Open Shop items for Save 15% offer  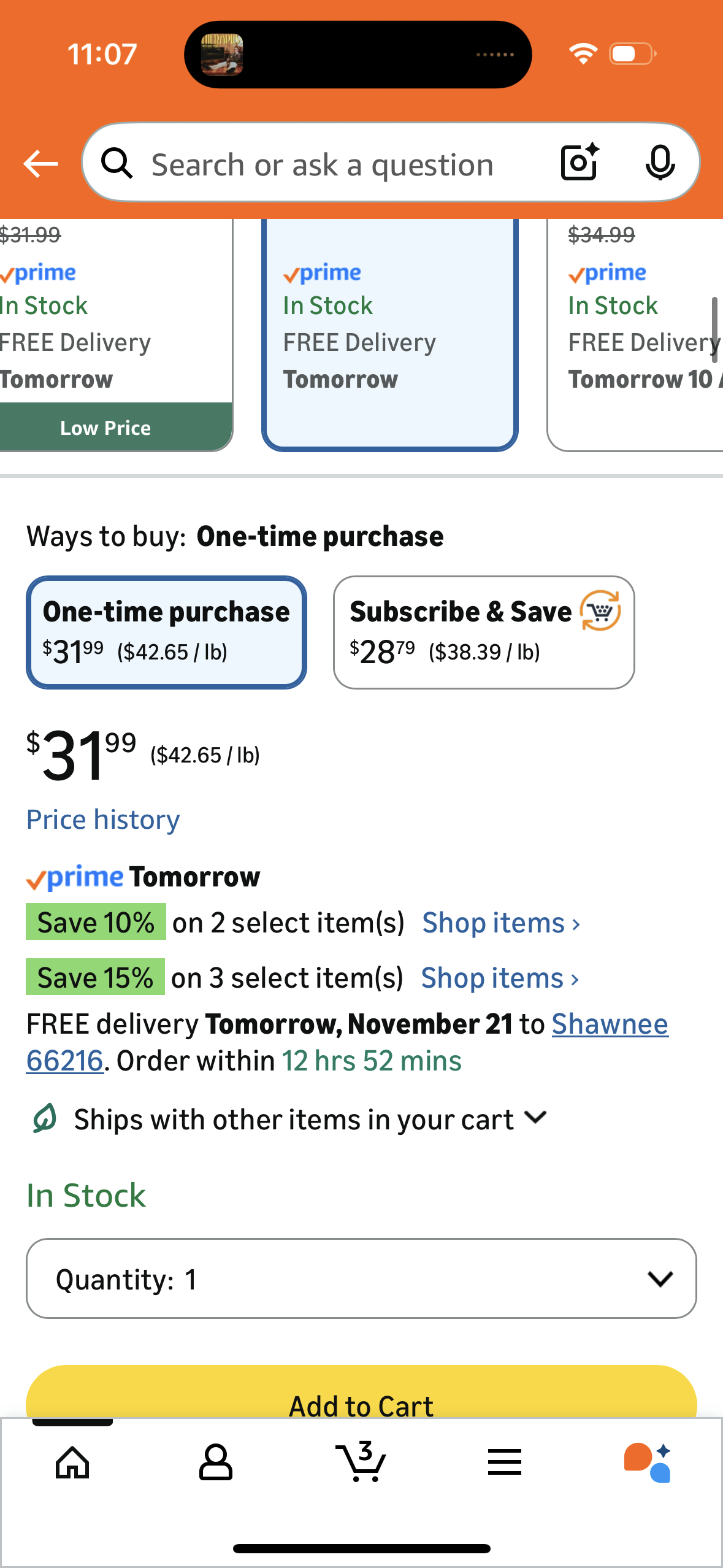click(499, 978)
